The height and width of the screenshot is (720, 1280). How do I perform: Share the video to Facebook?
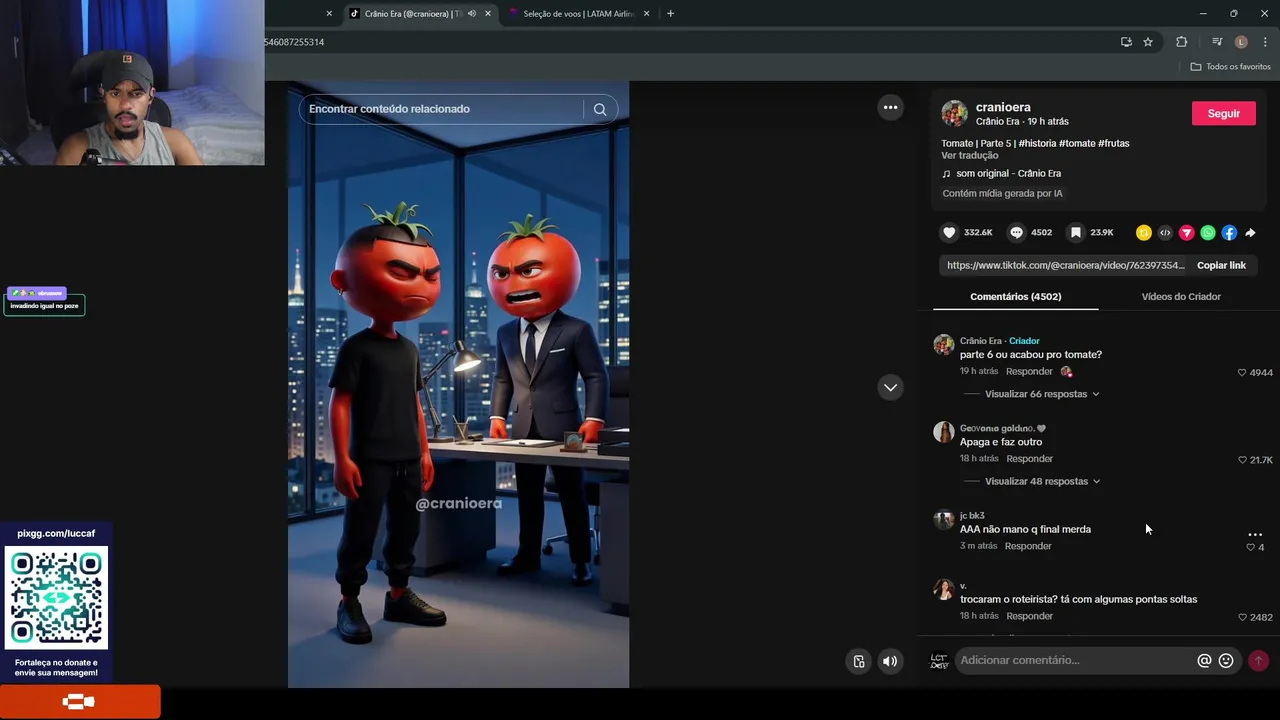pyautogui.click(x=1229, y=233)
